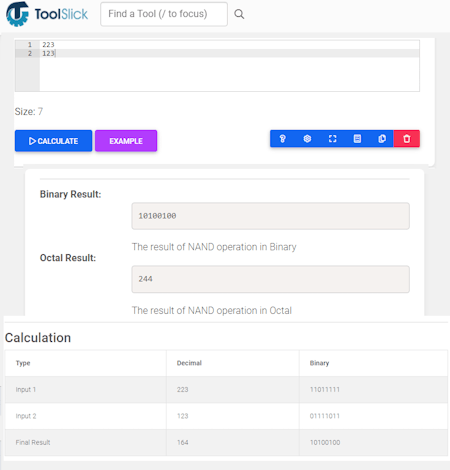Open the help question-mark icon
The image size is (450, 470).
pos(282,139)
